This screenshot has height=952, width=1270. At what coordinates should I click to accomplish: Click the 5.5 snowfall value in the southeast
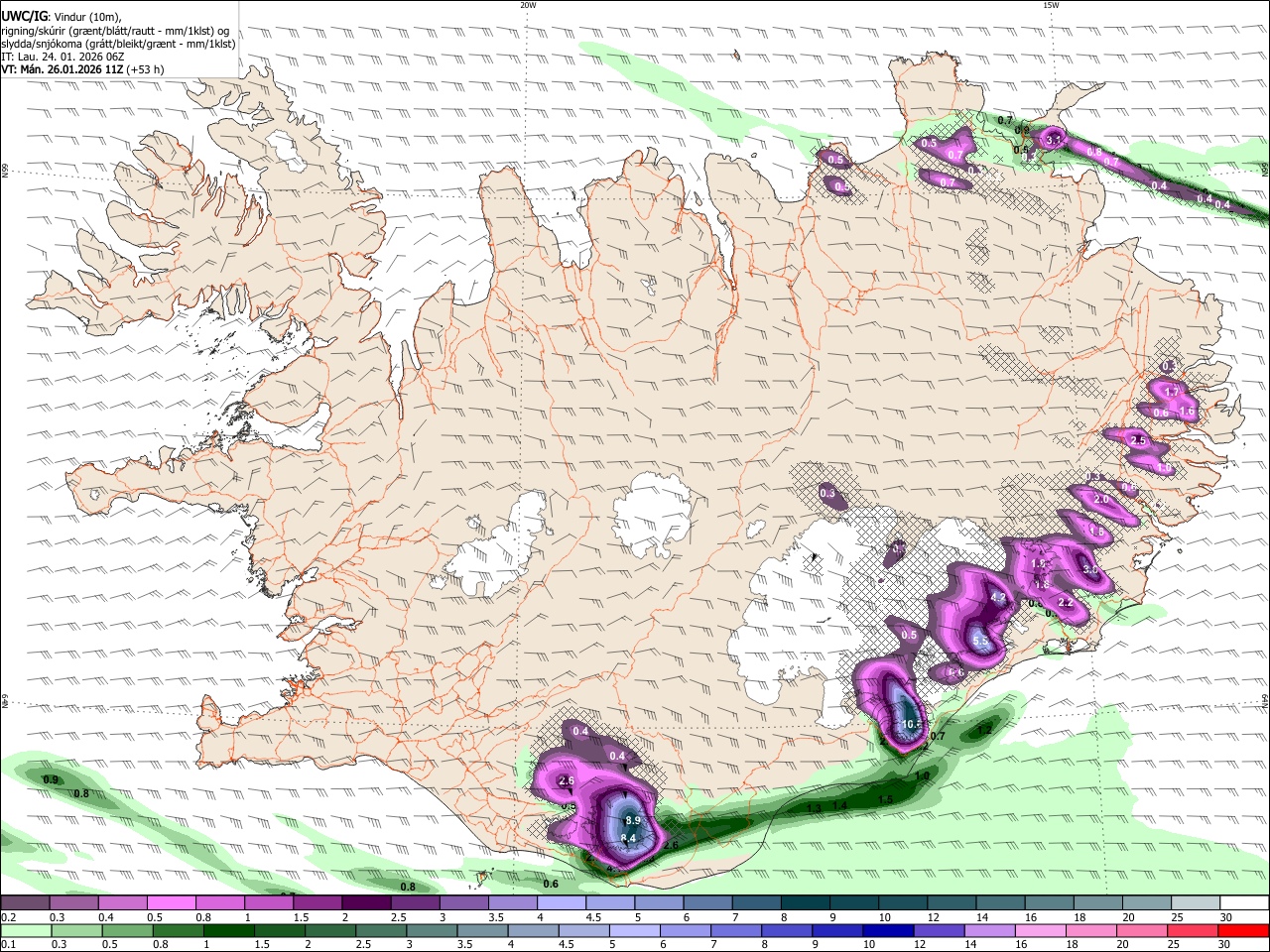[981, 642]
